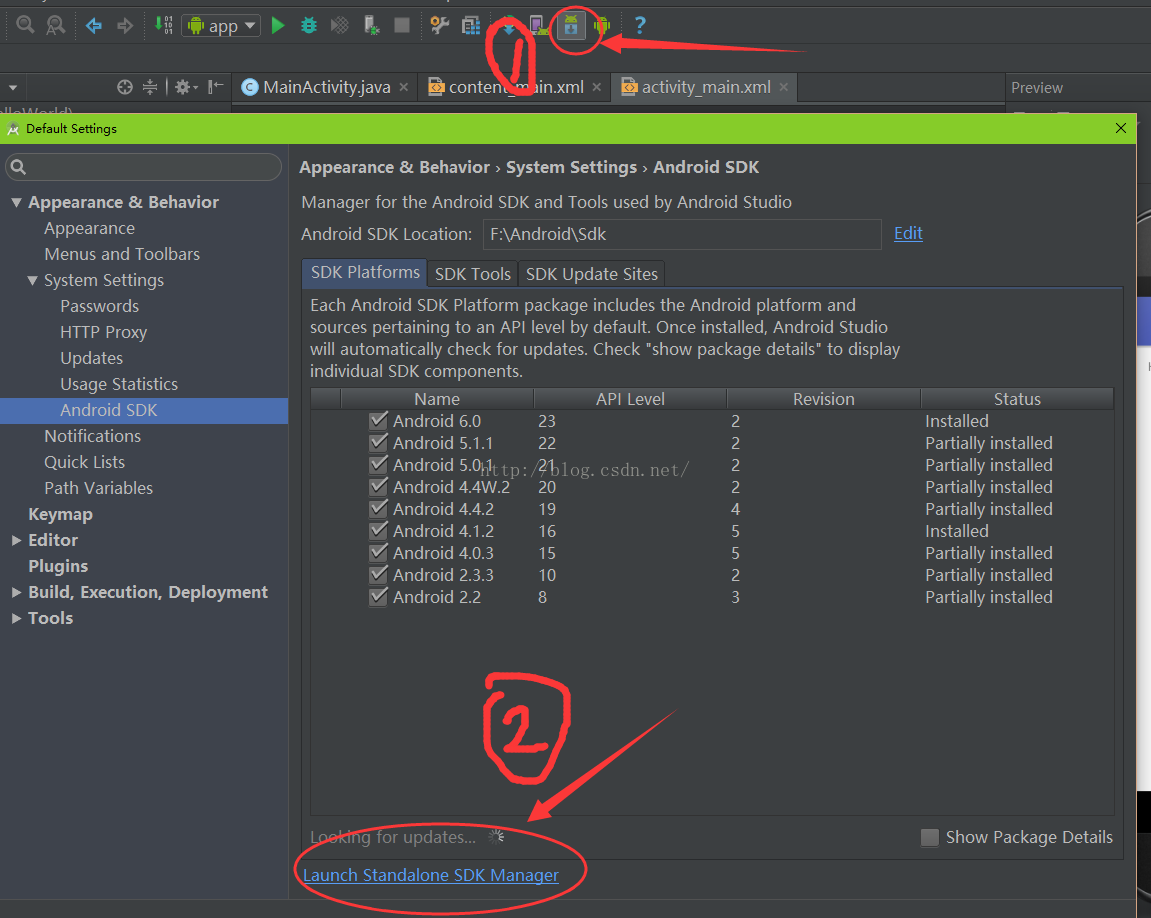Open Settings via the wrench icon
The width and height of the screenshot is (1151, 918).
(x=439, y=26)
